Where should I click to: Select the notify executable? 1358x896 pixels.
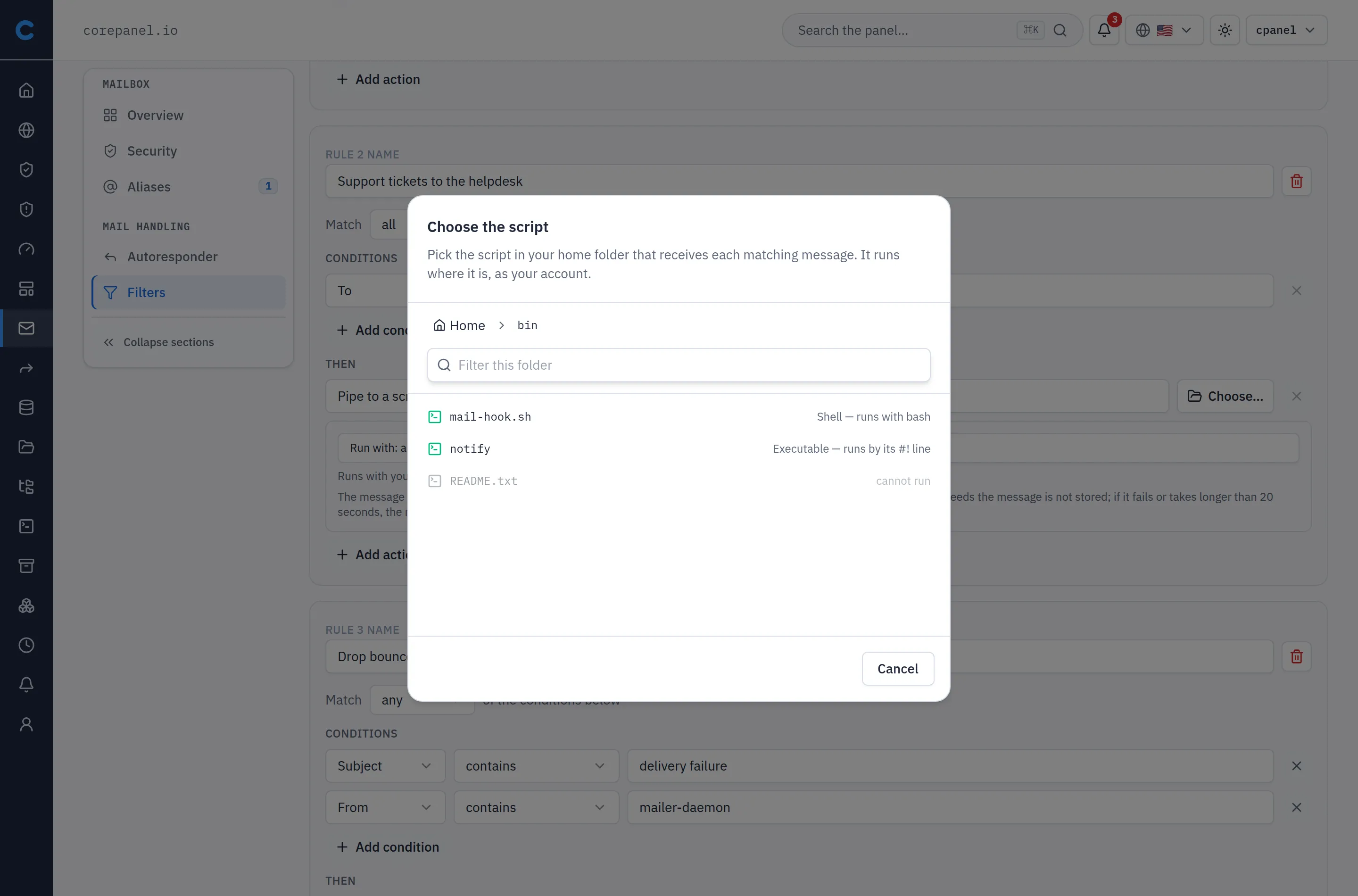pyautogui.click(x=678, y=448)
